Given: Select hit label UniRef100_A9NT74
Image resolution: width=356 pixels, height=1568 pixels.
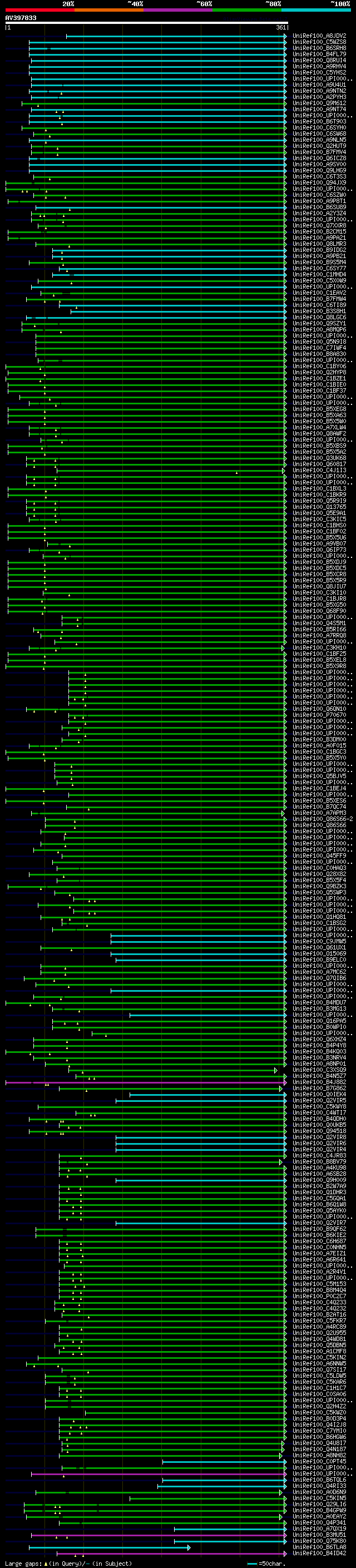Looking at the screenshot, I should [x=319, y=110].
